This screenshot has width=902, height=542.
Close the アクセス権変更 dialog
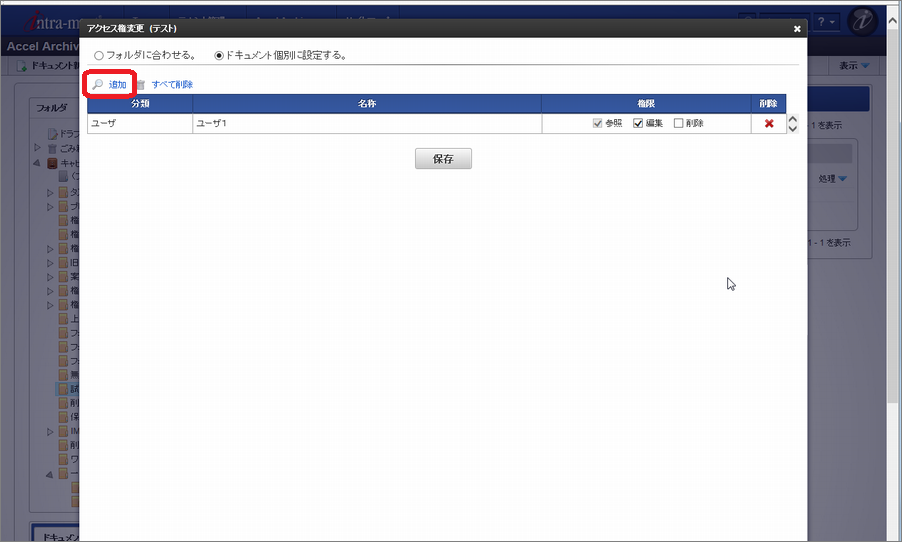[x=797, y=29]
